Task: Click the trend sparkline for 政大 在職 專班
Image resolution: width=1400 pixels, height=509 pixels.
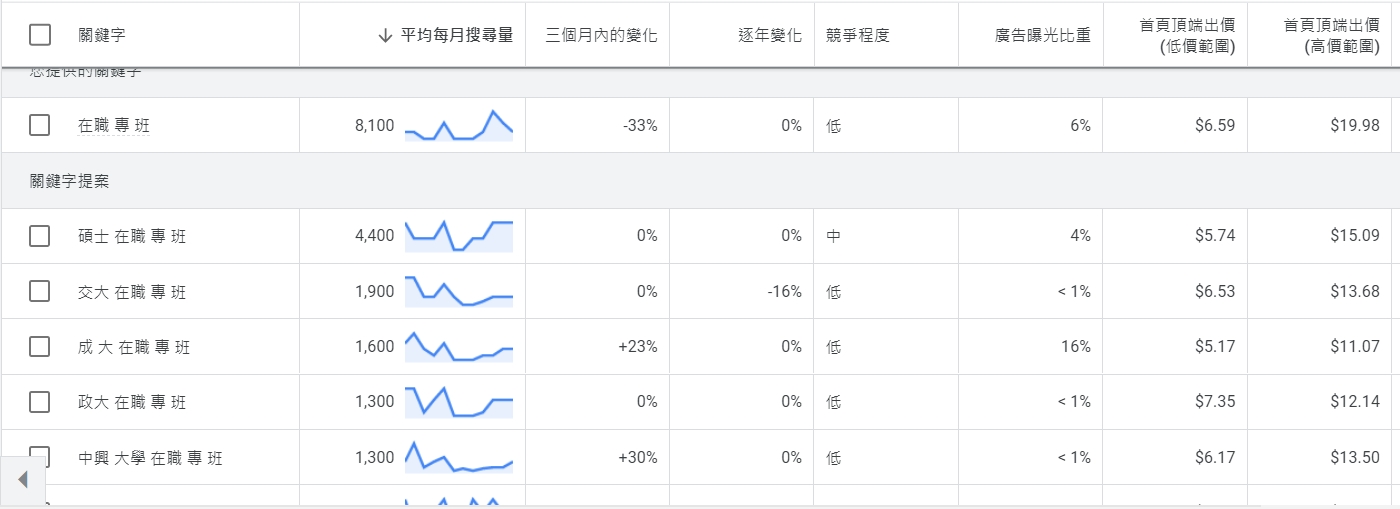Action: 459,402
